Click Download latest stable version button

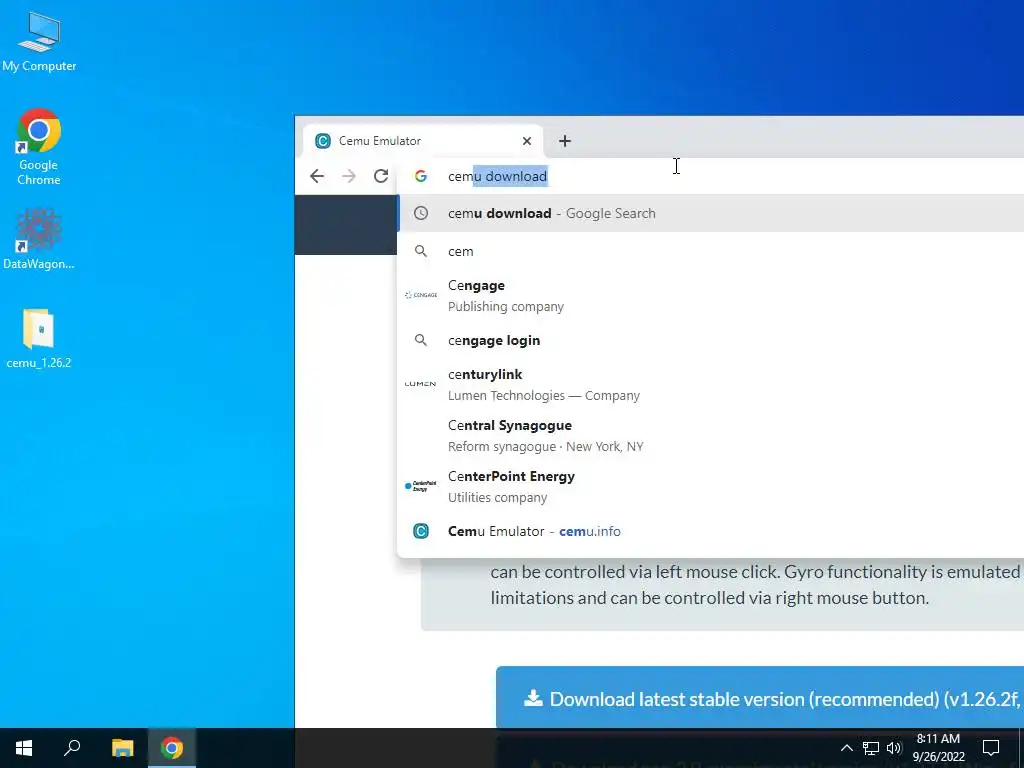click(x=760, y=699)
